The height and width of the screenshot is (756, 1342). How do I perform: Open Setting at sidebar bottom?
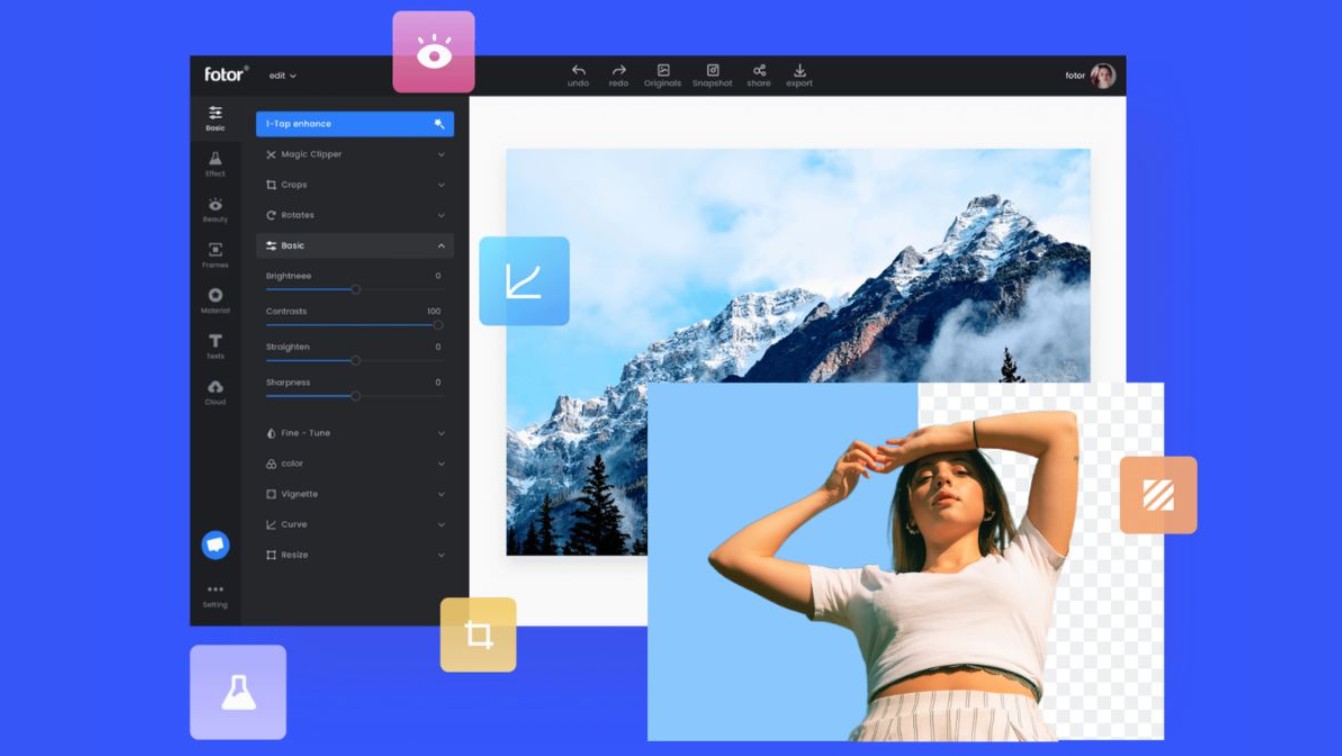pyautogui.click(x=215, y=595)
